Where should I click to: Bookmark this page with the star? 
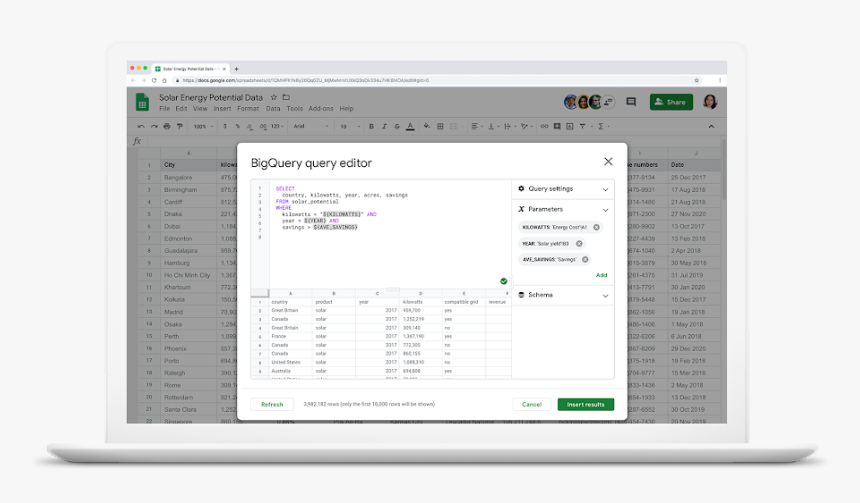pyautogui.click(x=697, y=80)
